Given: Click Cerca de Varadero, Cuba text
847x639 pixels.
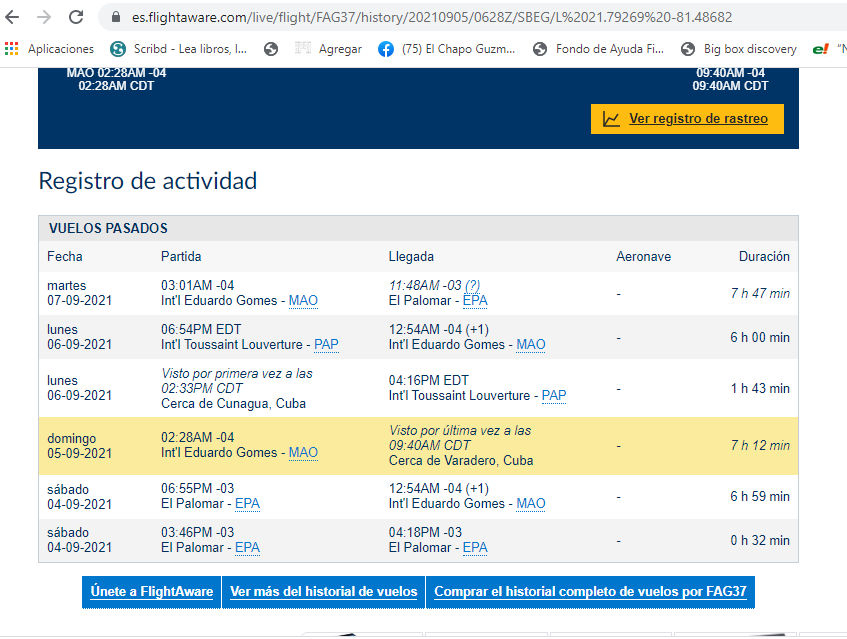Looking at the screenshot, I should 461,461.
